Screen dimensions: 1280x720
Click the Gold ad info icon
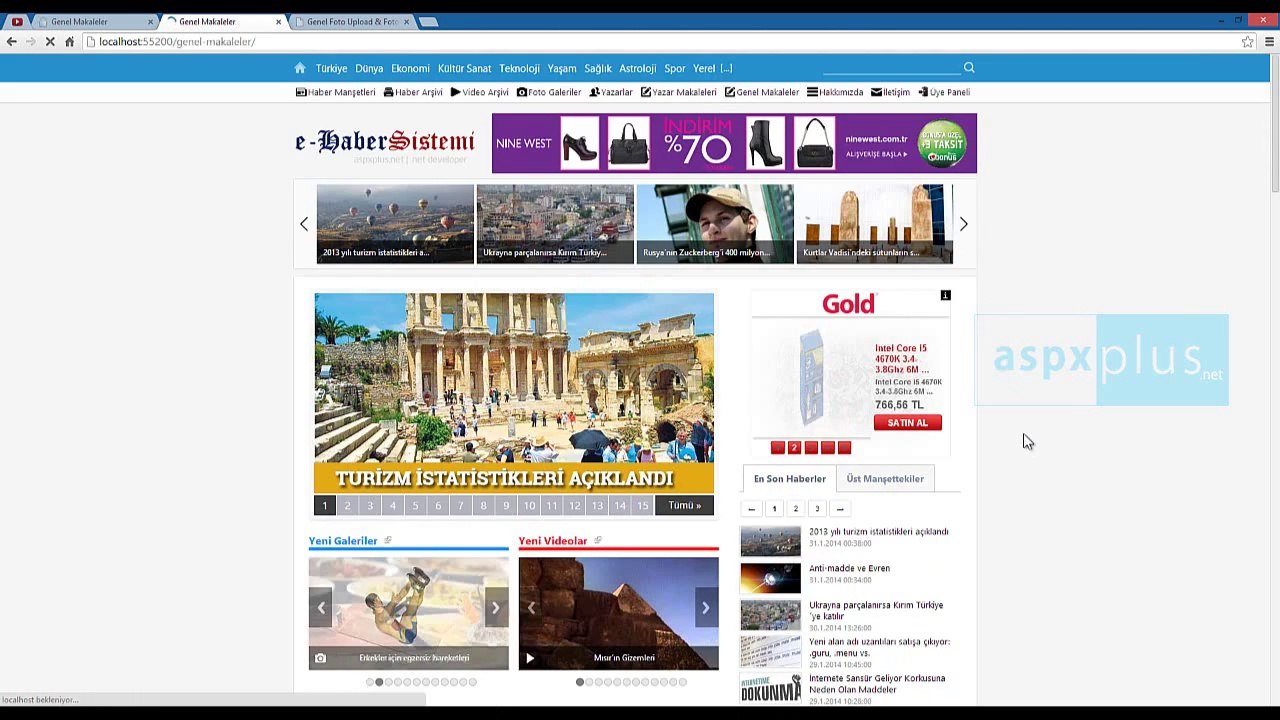945,295
